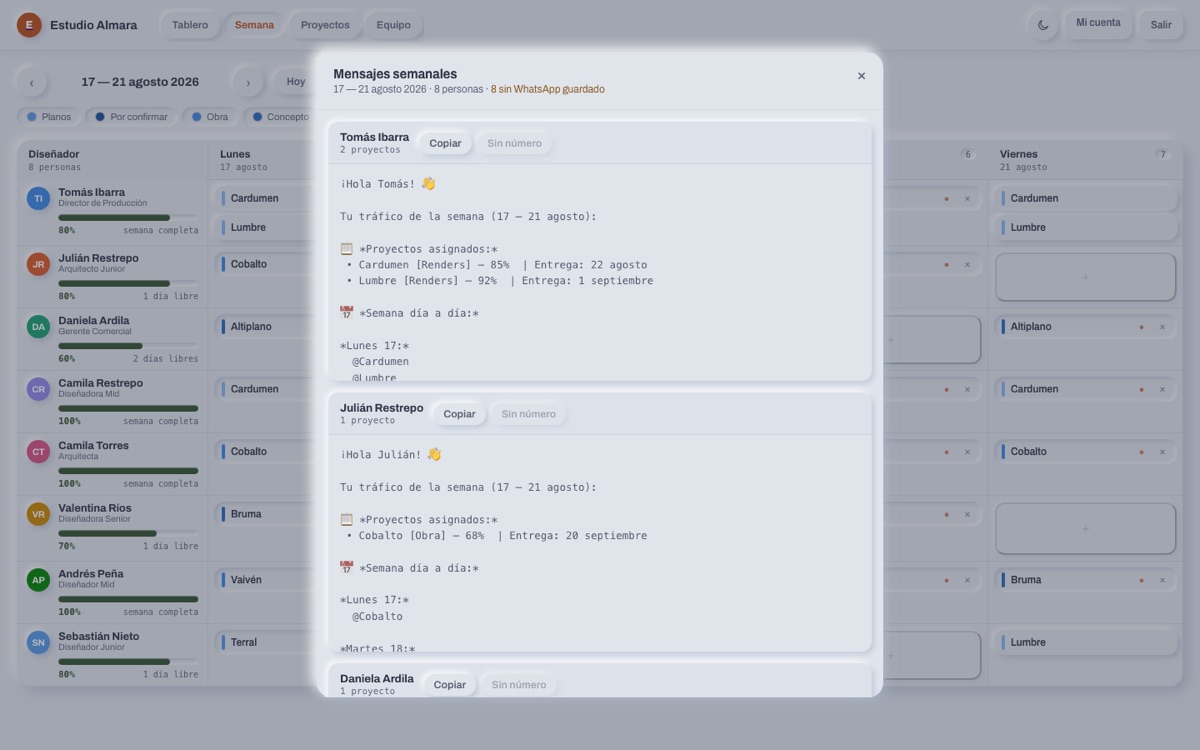Close the Mensajes semanales dialog
The image size is (1200, 750).
tap(862, 76)
